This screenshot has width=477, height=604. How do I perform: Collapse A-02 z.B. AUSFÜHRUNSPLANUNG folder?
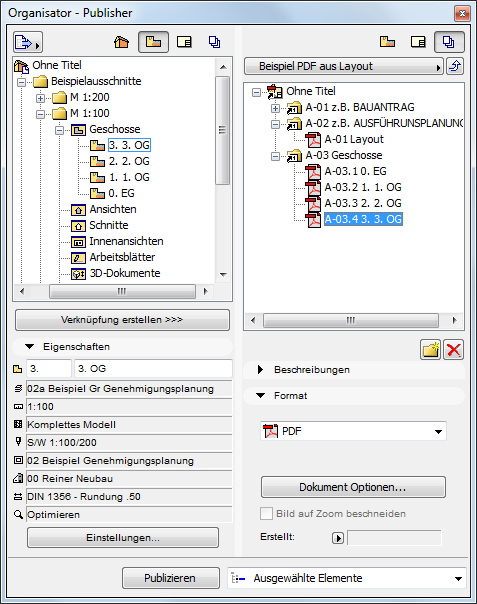click(275, 124)
